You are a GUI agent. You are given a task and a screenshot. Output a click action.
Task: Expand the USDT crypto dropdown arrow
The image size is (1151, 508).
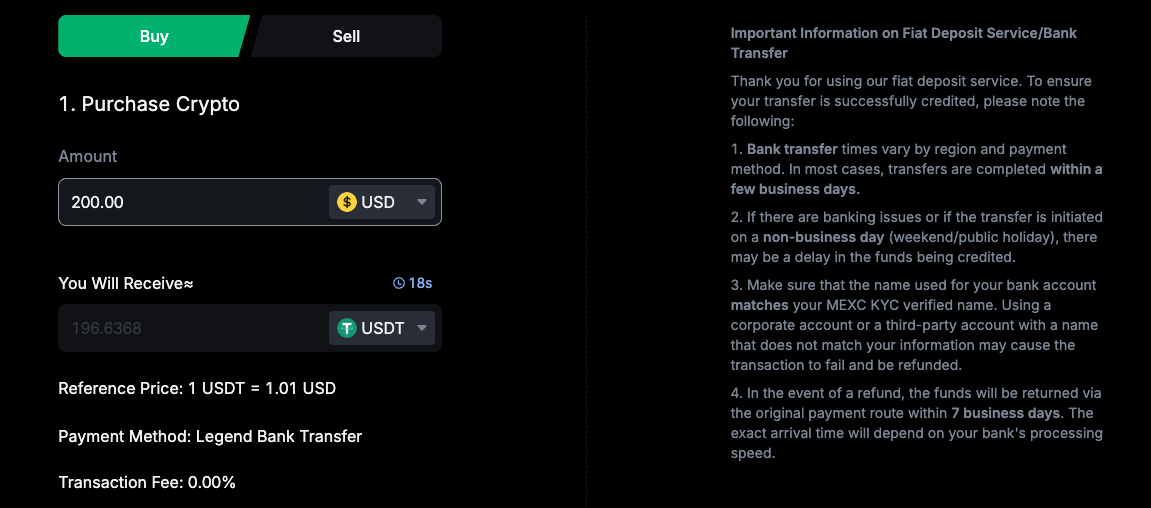coord(422,328)
